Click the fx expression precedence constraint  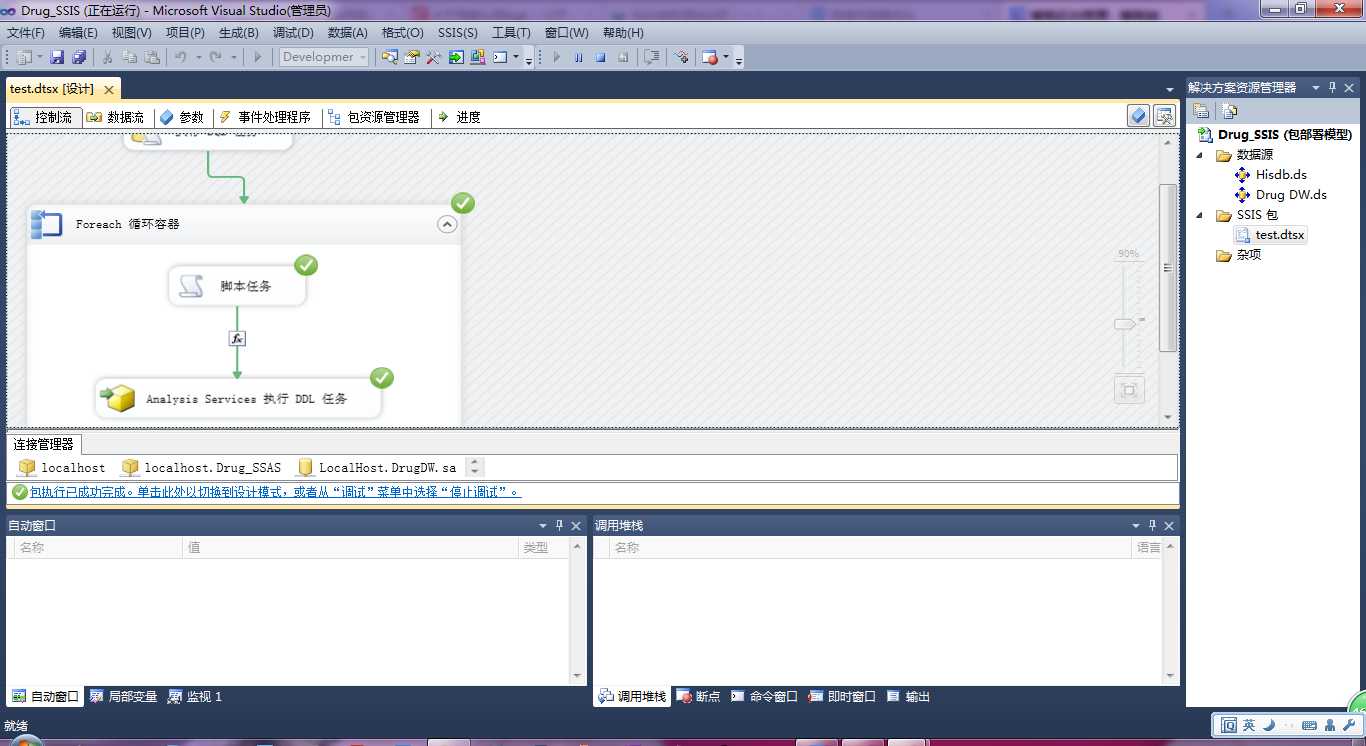tap(237, 339)
